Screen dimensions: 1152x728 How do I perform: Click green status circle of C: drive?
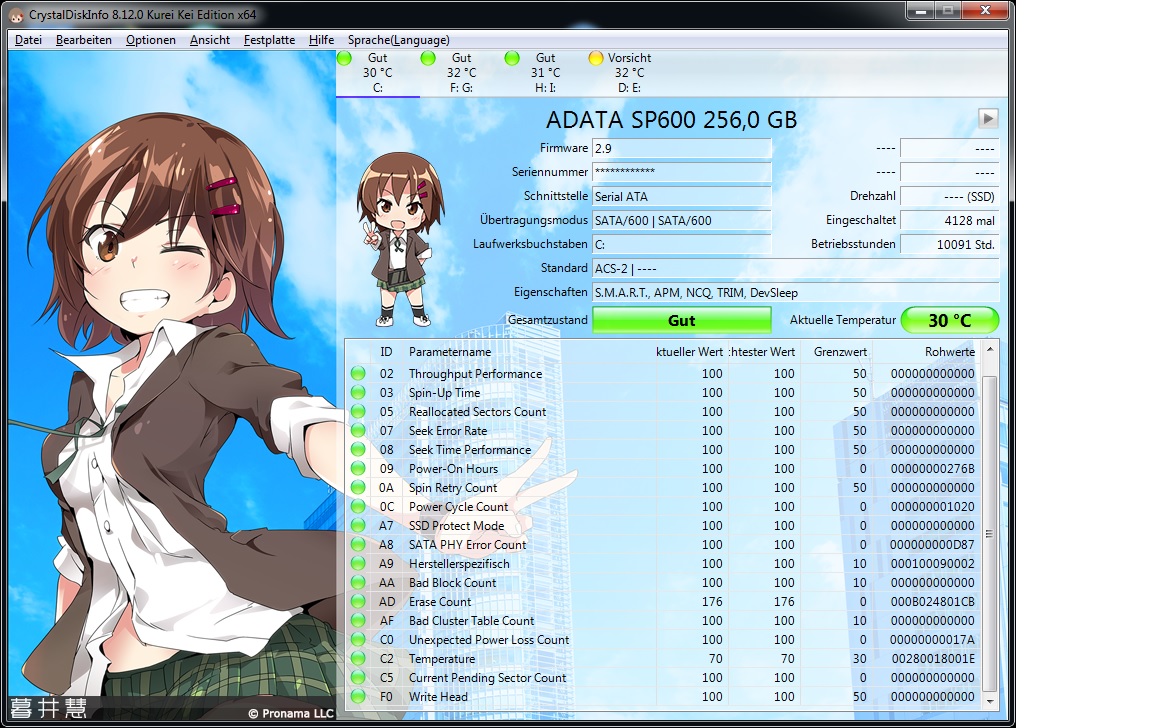click(344, 58)
